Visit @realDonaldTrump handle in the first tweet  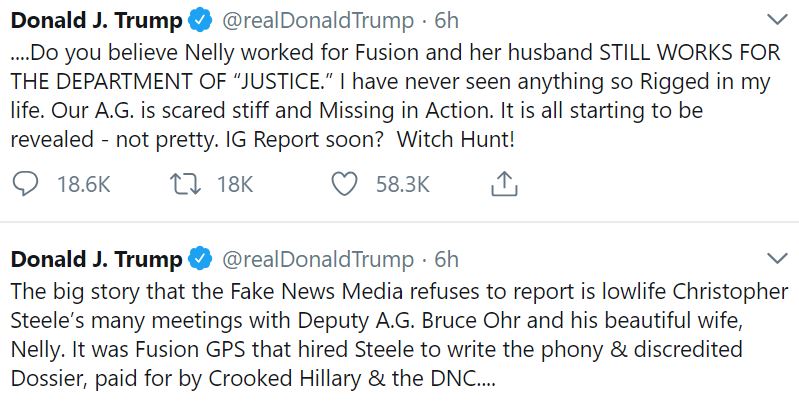[318, 20]
